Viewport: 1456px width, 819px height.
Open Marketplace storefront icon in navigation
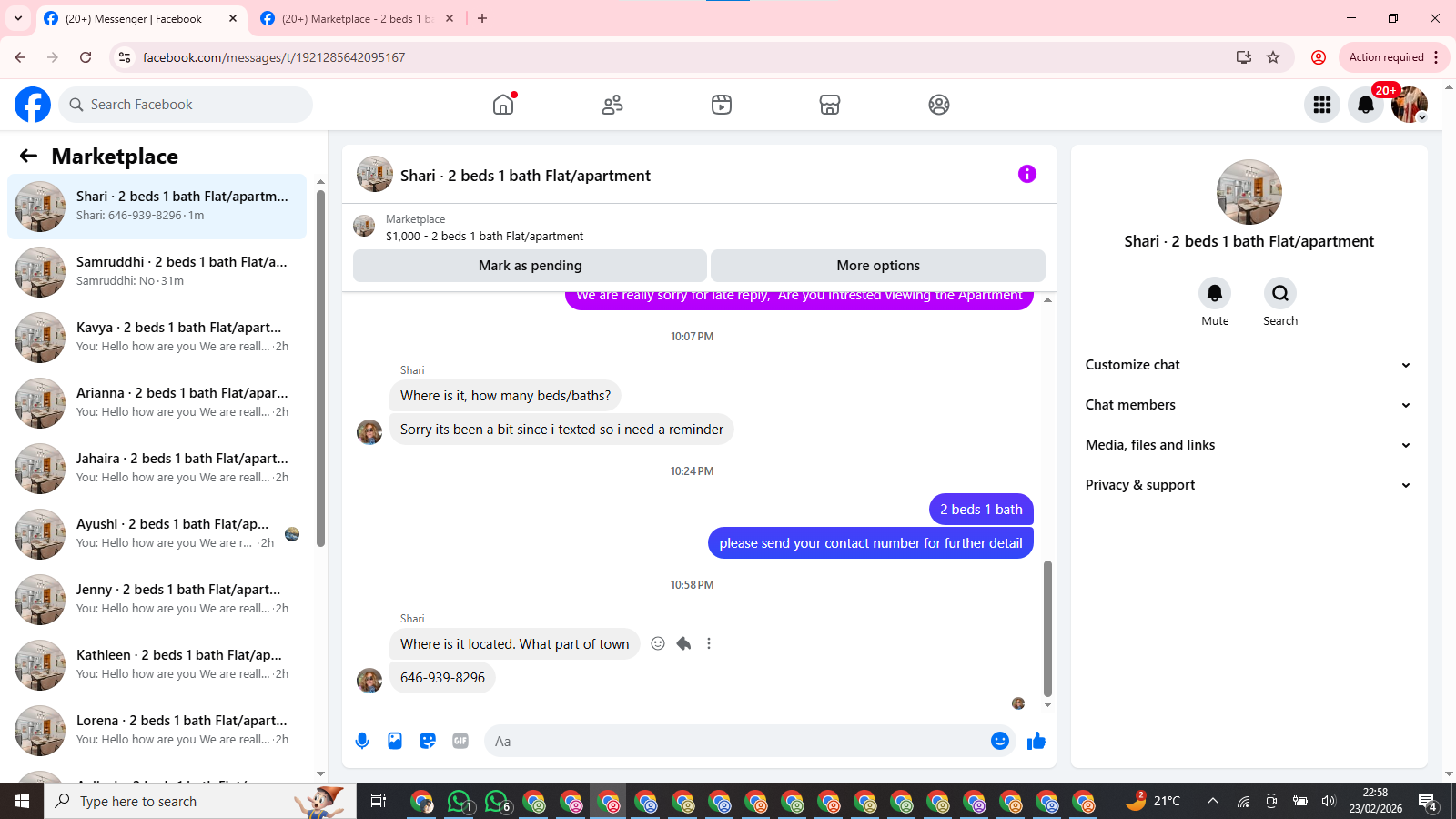click(x=830, y=105)
